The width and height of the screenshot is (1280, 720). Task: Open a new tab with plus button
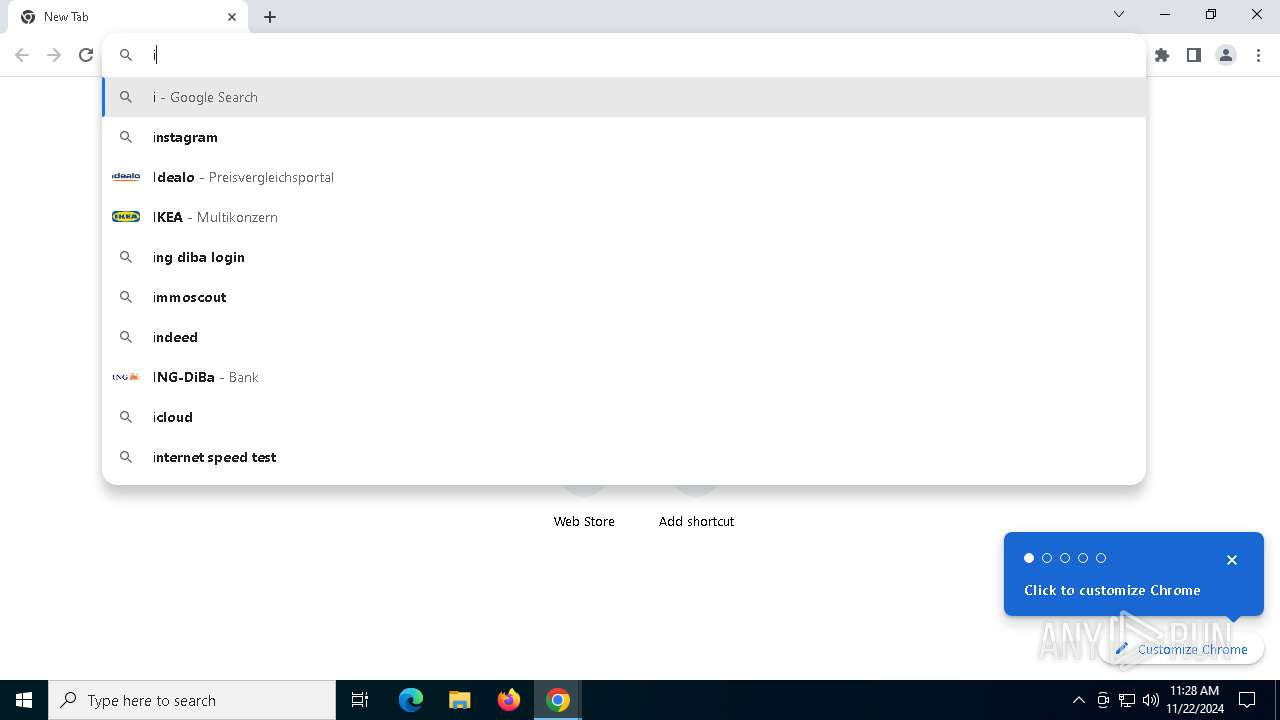pyautogui.click(x=270, y=17)
